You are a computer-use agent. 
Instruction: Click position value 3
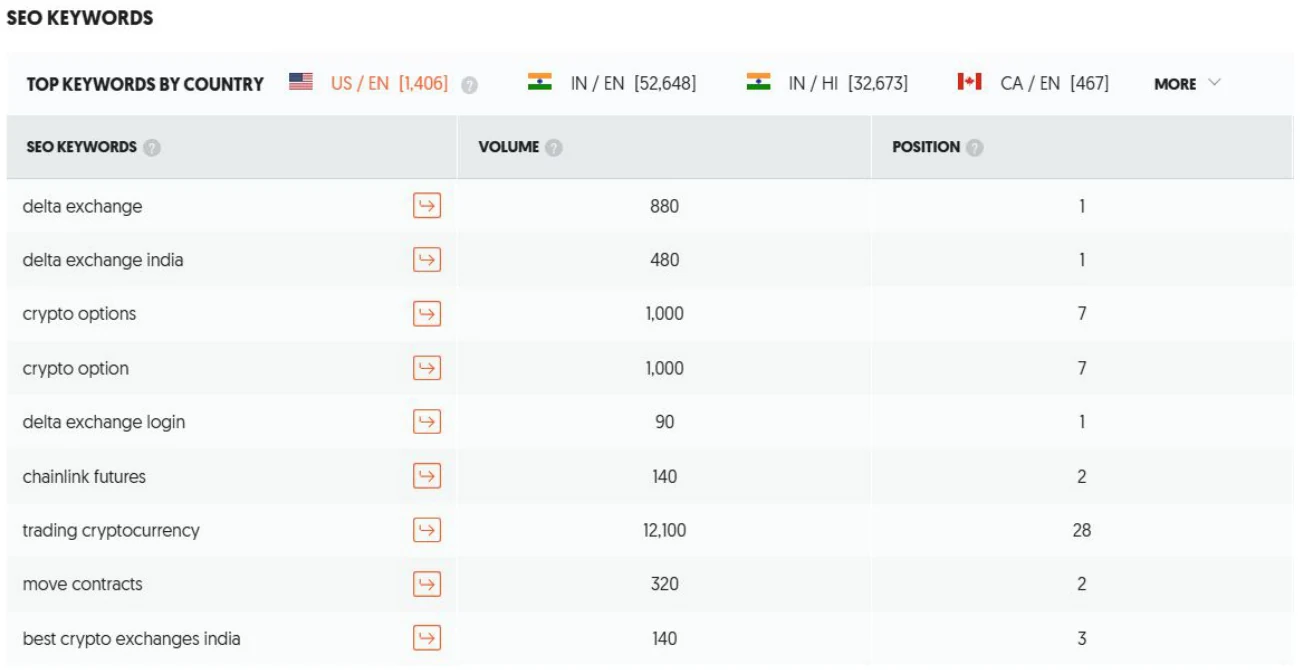point(1082,638)
